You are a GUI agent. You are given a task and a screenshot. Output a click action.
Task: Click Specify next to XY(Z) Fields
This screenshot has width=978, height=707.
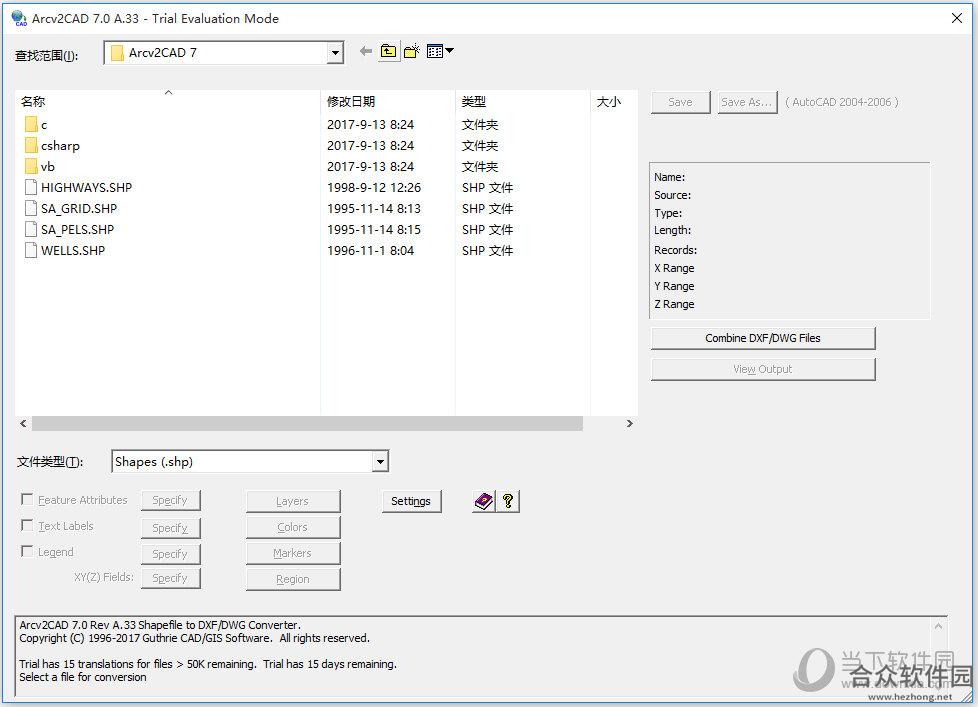coord(170,579)
